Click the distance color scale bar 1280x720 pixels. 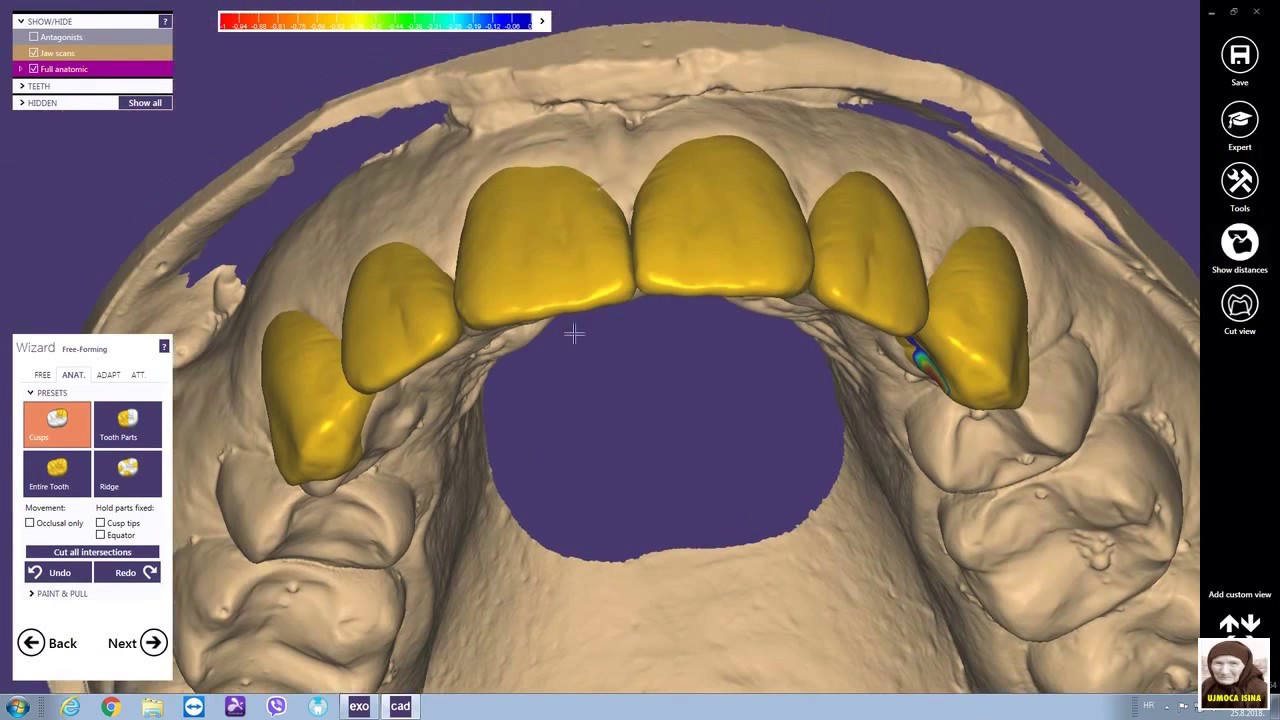[x=376, y=21]
